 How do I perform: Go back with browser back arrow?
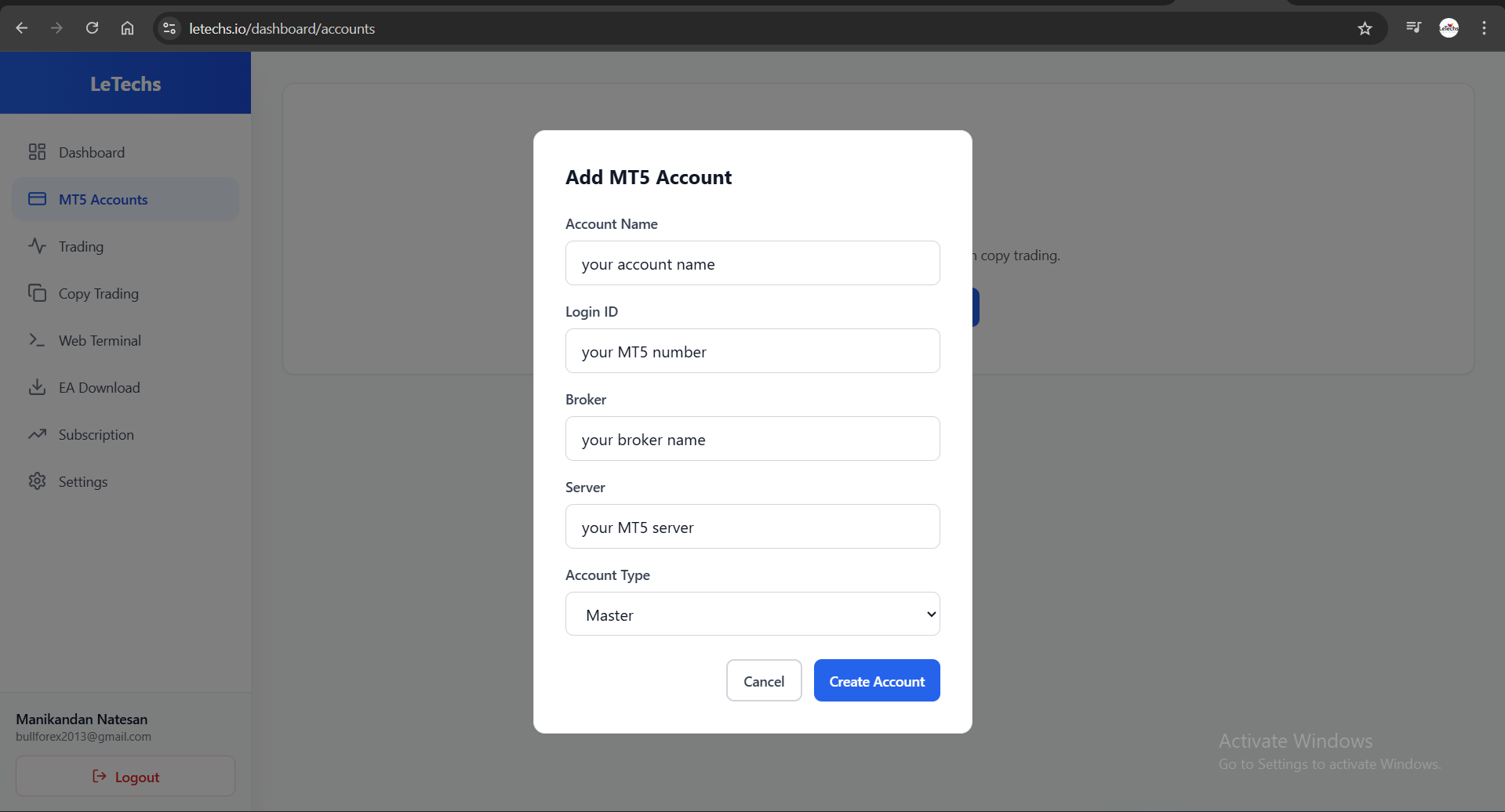point(22,28)
